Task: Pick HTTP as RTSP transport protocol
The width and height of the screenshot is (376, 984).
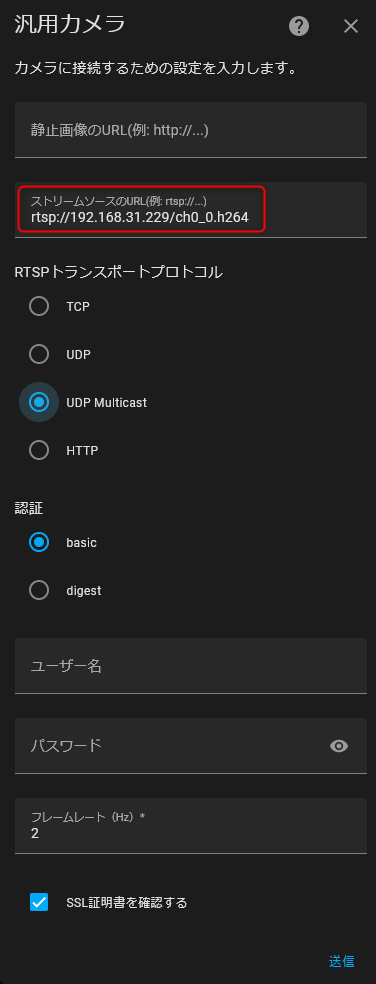Action: tap(39, 450)
